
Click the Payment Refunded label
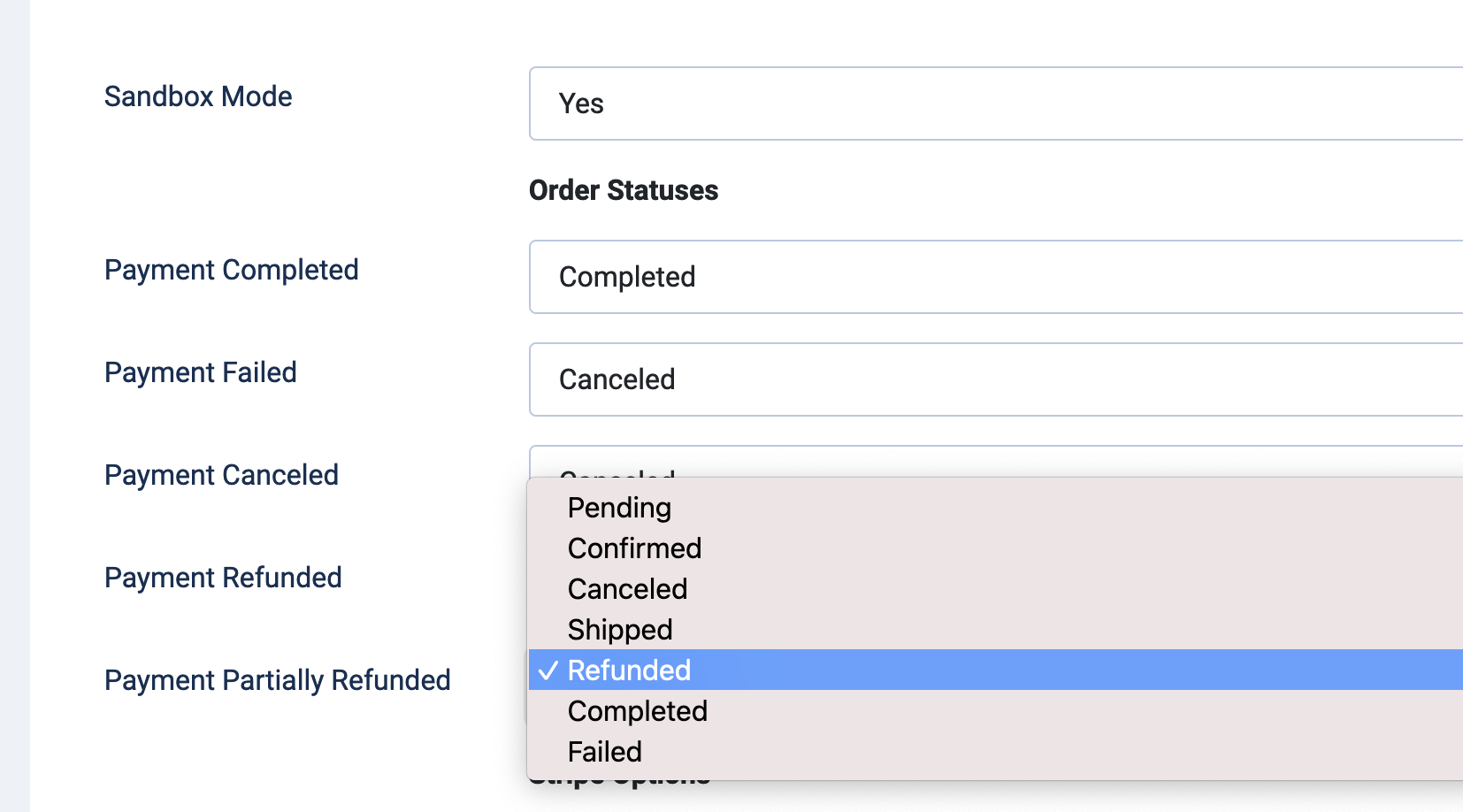(x=223, y=578)
